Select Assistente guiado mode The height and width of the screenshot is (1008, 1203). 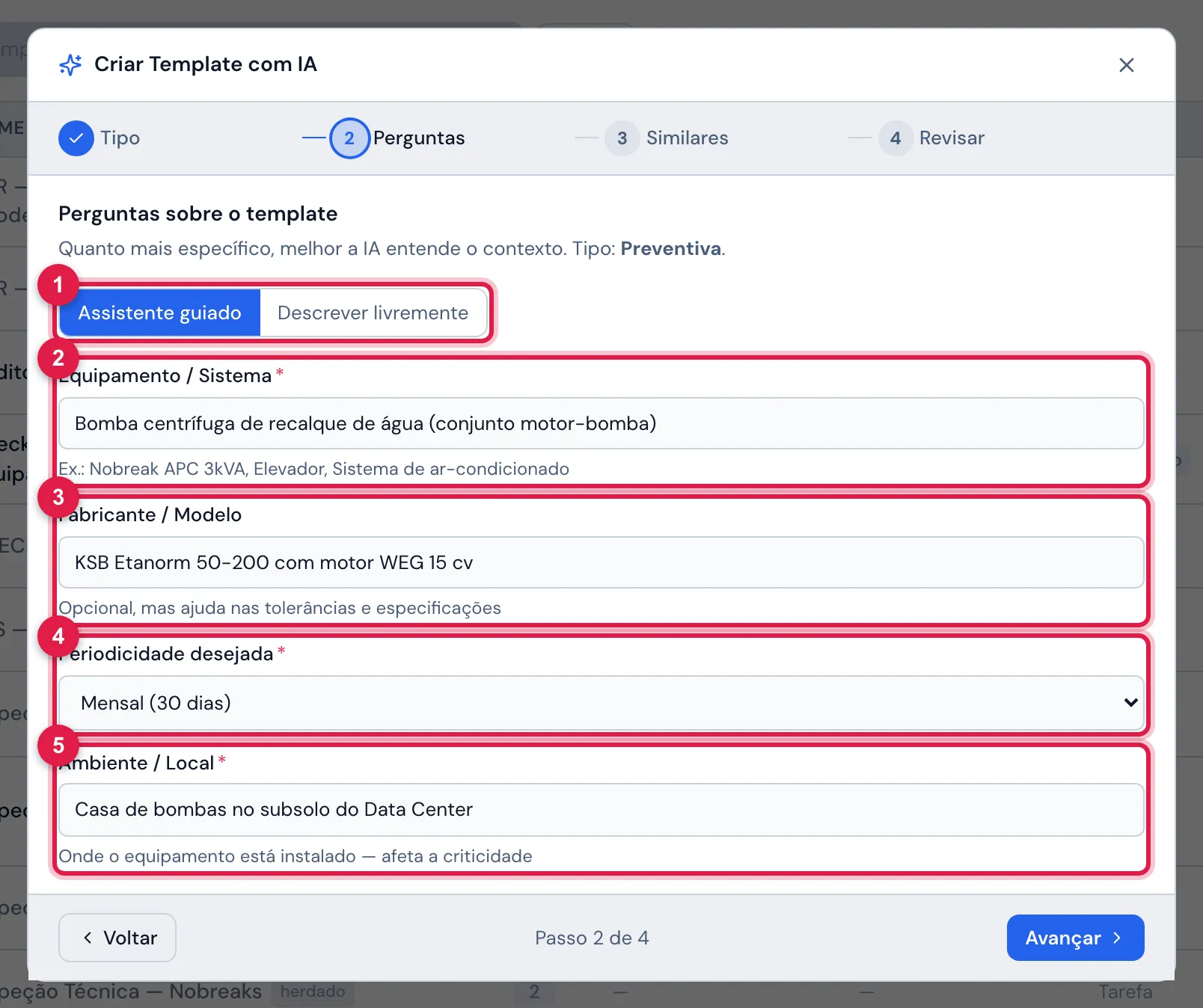click(159, 313)
